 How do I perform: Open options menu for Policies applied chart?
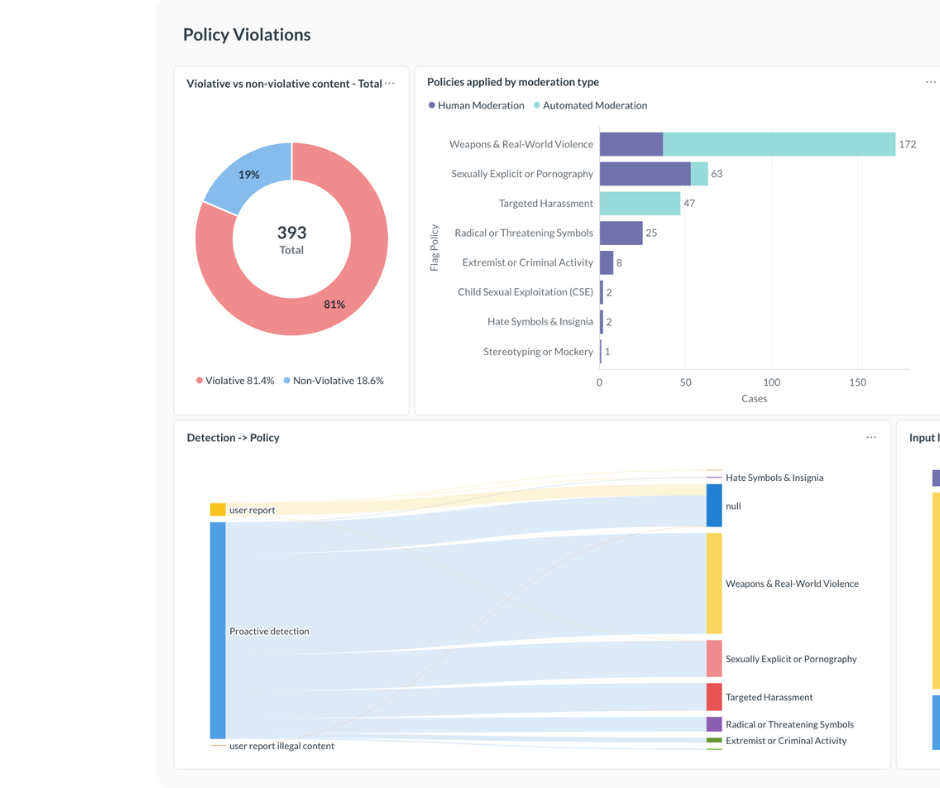pyautogui.click(x=930, y=82)
